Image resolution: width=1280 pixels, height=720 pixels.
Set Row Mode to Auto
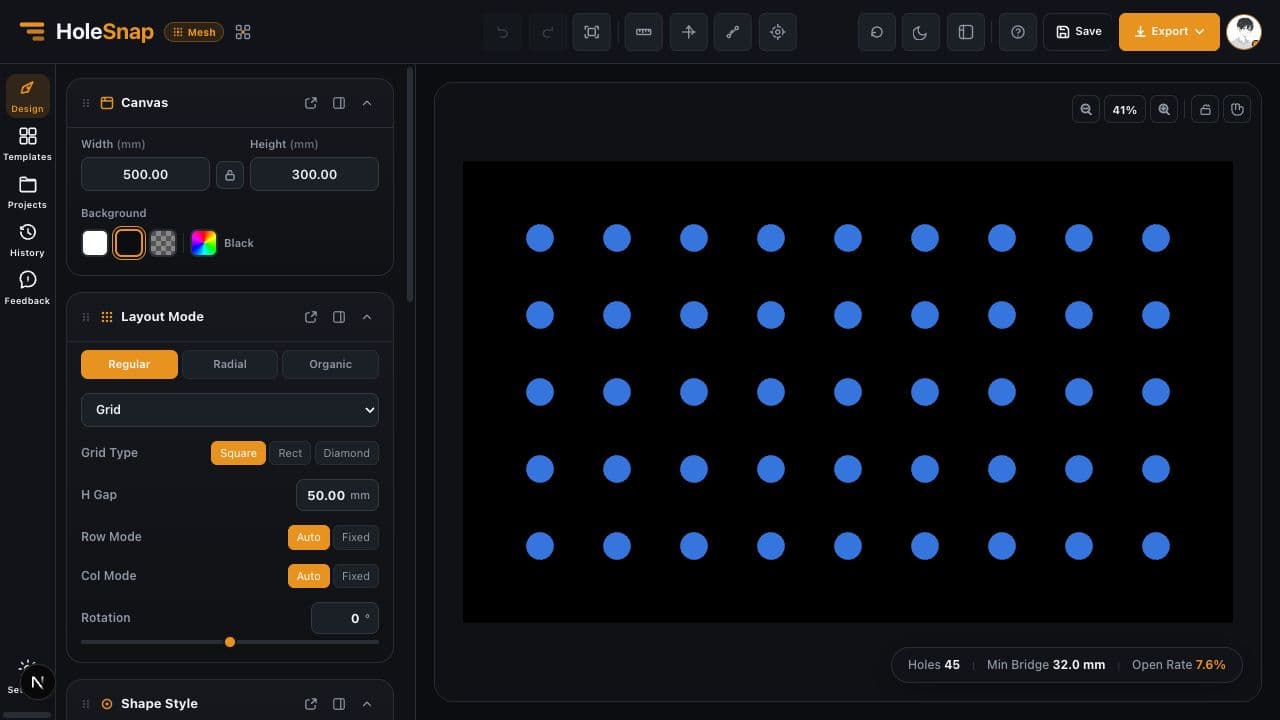tap(308, 537)
